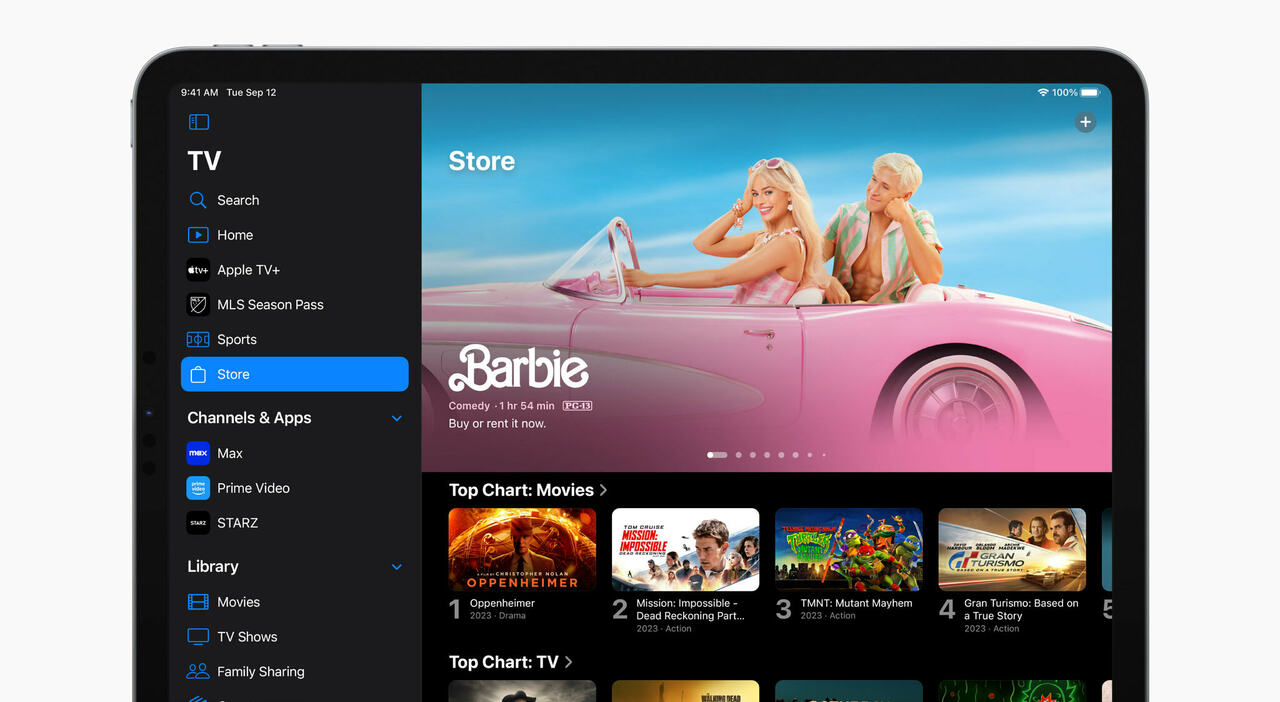Click the Apple TV+ logo icon
Screen dimensions: 1280x702
(x=198, y=270)
